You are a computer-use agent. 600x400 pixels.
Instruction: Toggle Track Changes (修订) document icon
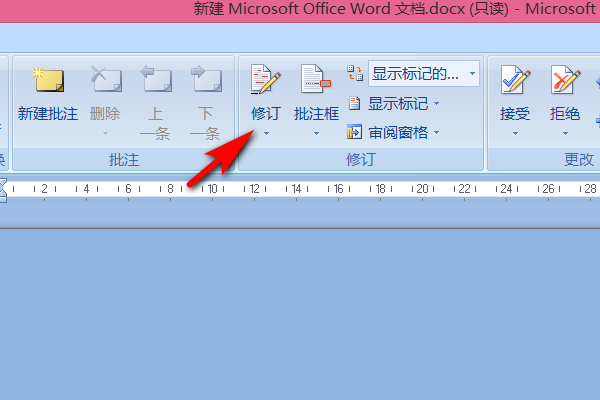coord(266,79)
